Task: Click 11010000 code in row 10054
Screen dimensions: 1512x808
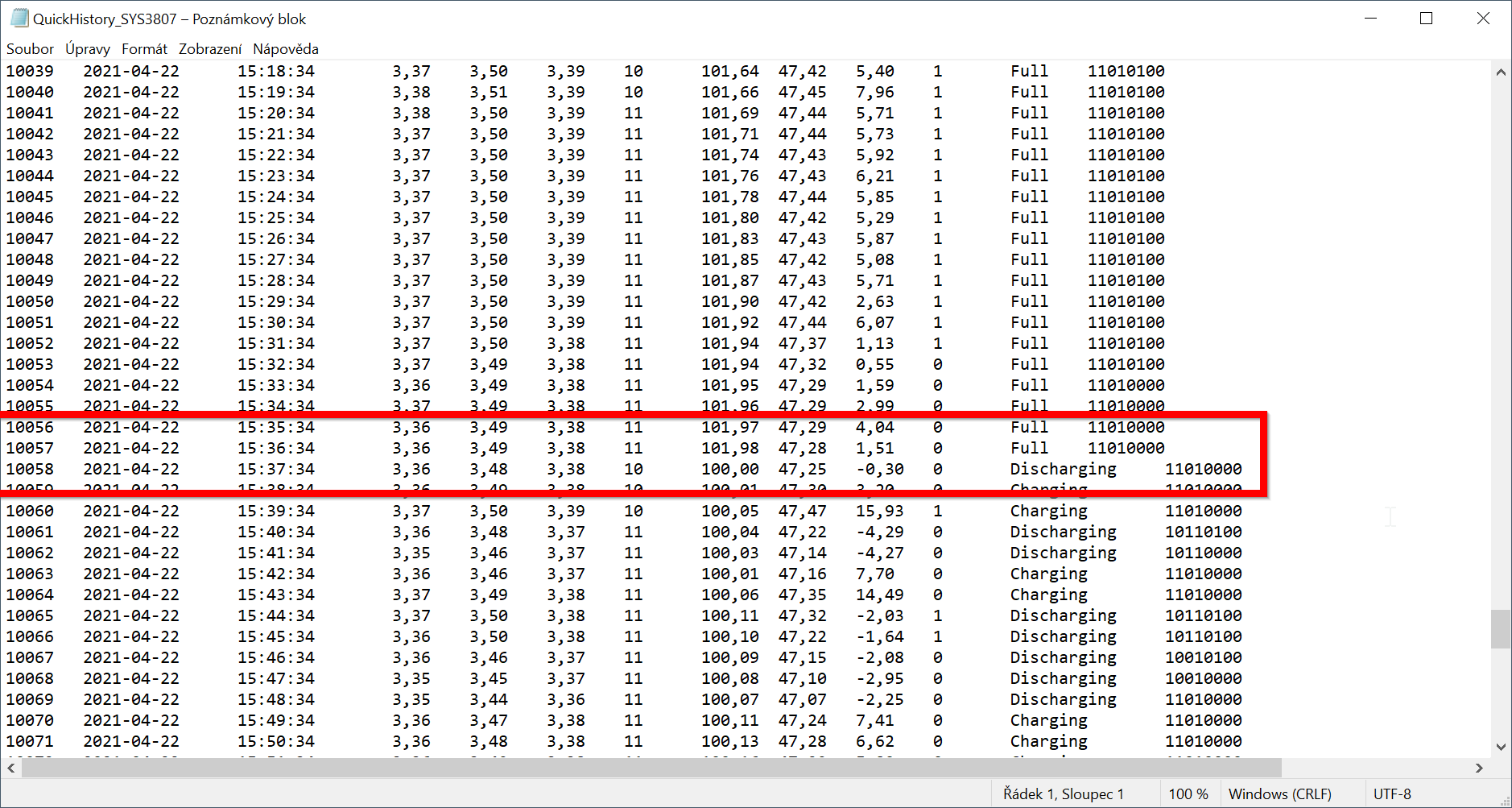Action: 1126,385
